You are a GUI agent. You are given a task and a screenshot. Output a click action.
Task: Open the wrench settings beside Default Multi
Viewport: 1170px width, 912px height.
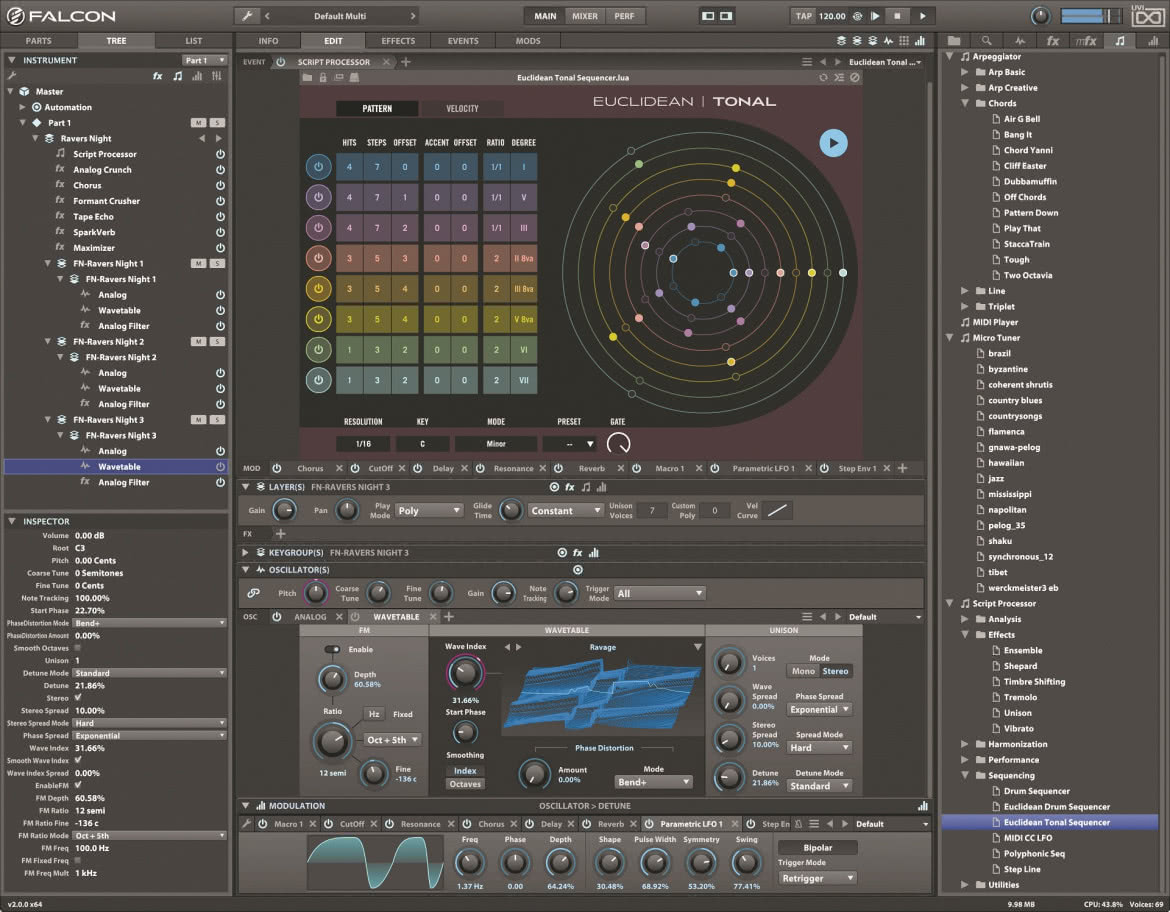coord(247,16)
